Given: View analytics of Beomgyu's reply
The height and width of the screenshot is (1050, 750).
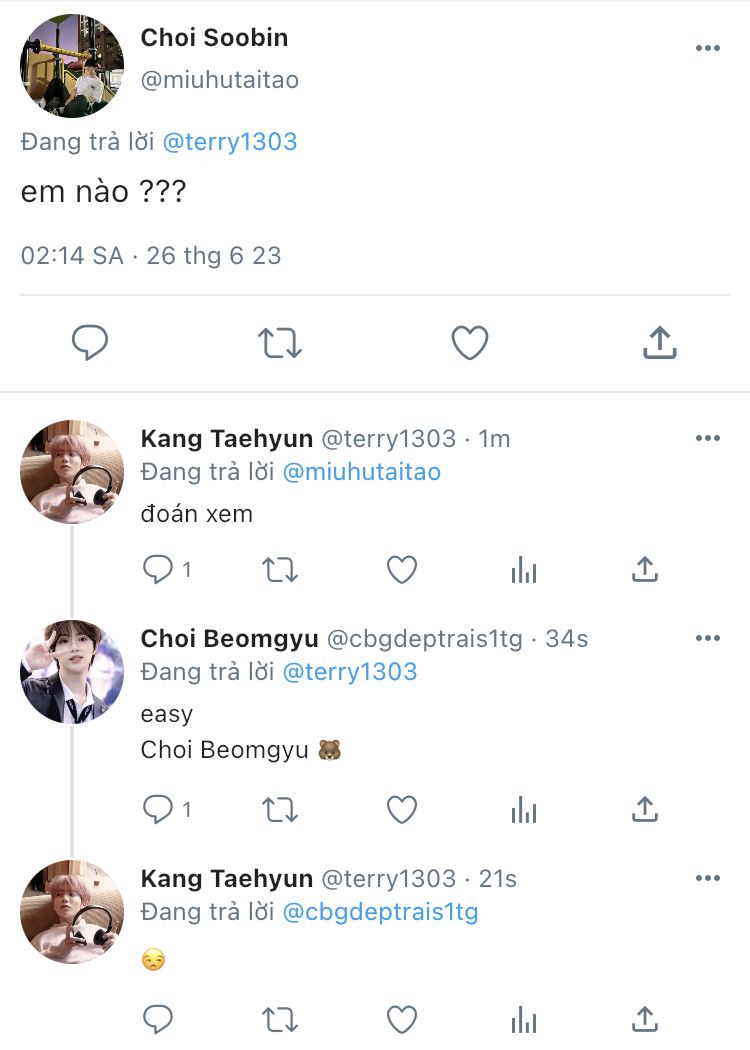Looking at the screenshot, I should pyautogui.click(x=524, y=809).
